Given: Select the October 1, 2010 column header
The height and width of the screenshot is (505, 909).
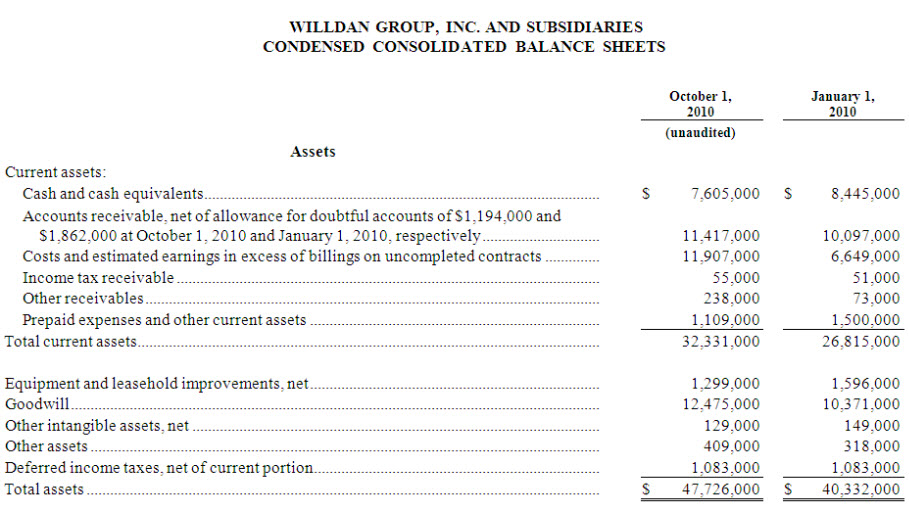Looking at the screenshot, I should coord(700,104).
